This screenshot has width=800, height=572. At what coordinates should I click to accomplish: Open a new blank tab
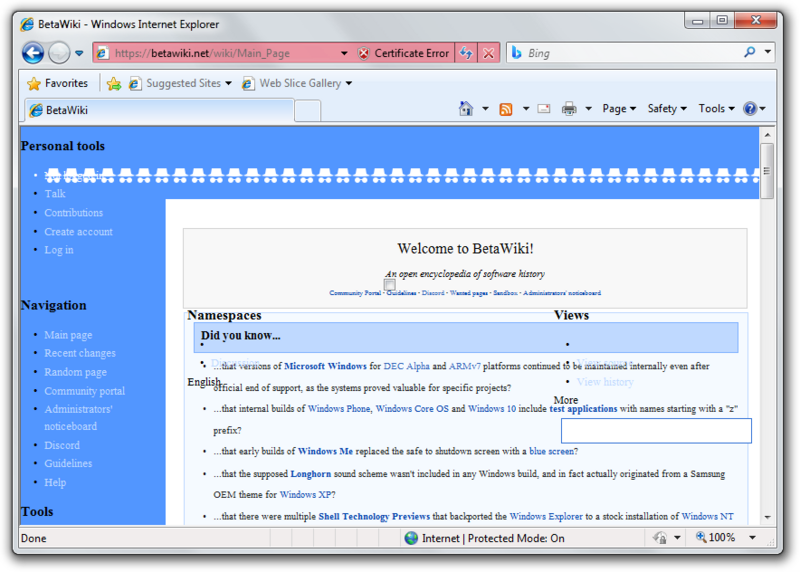(x=307, y=111)
